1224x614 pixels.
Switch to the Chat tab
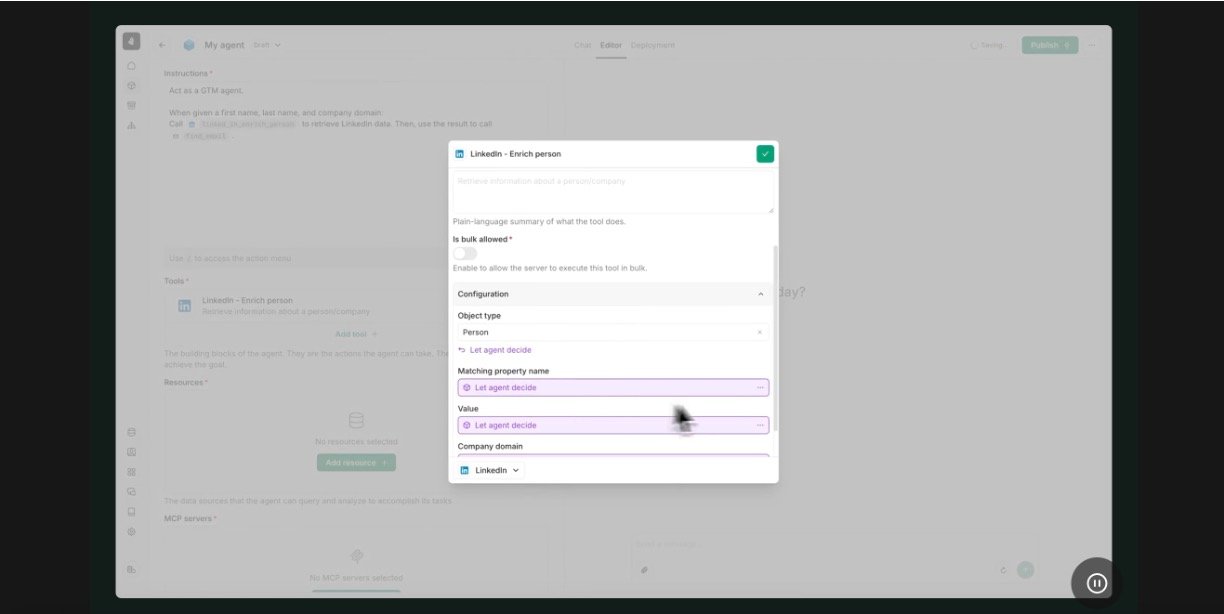pos(582,45)
